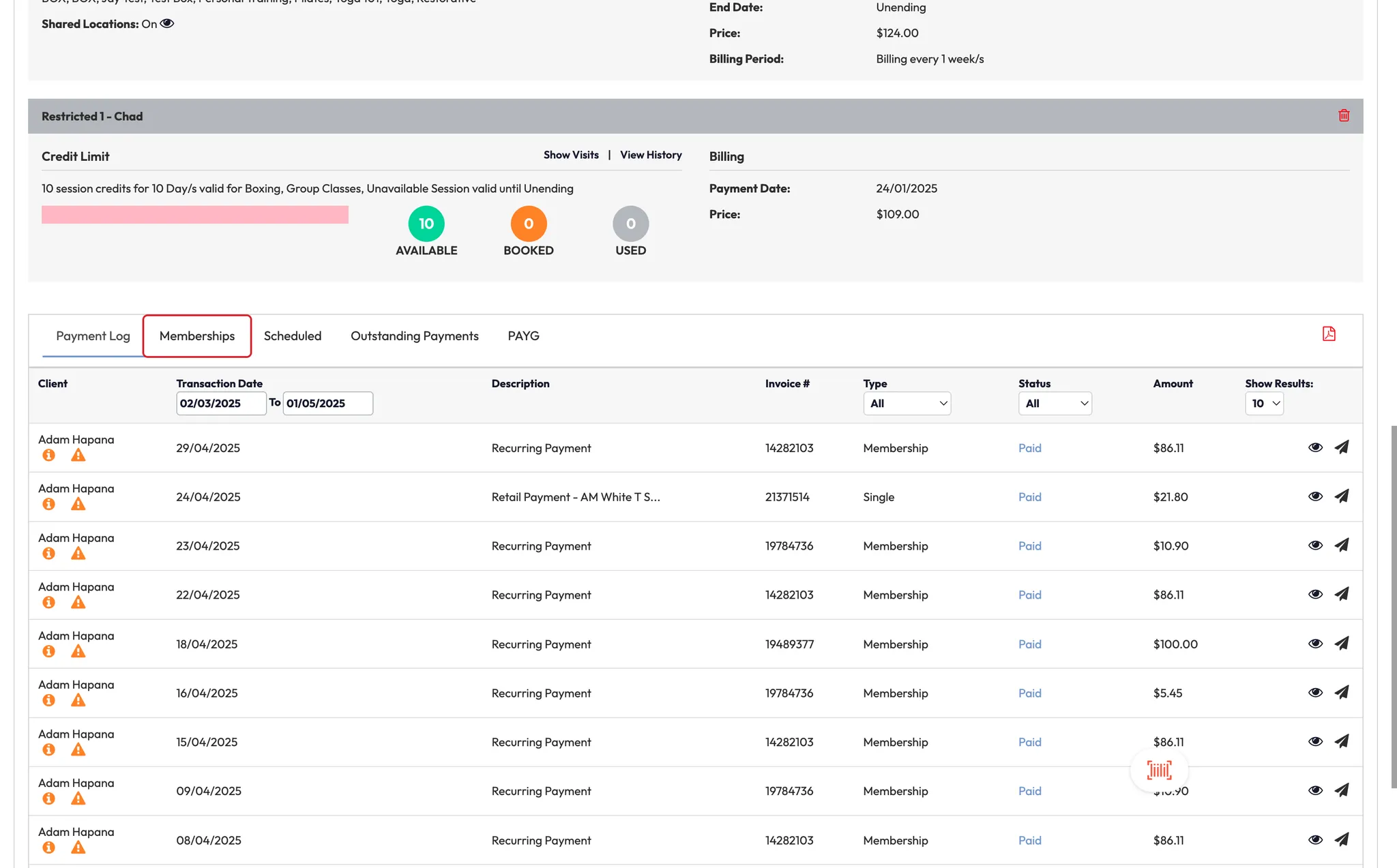
Task: Toggle Shared Locations eye icon
Action: 167,24
